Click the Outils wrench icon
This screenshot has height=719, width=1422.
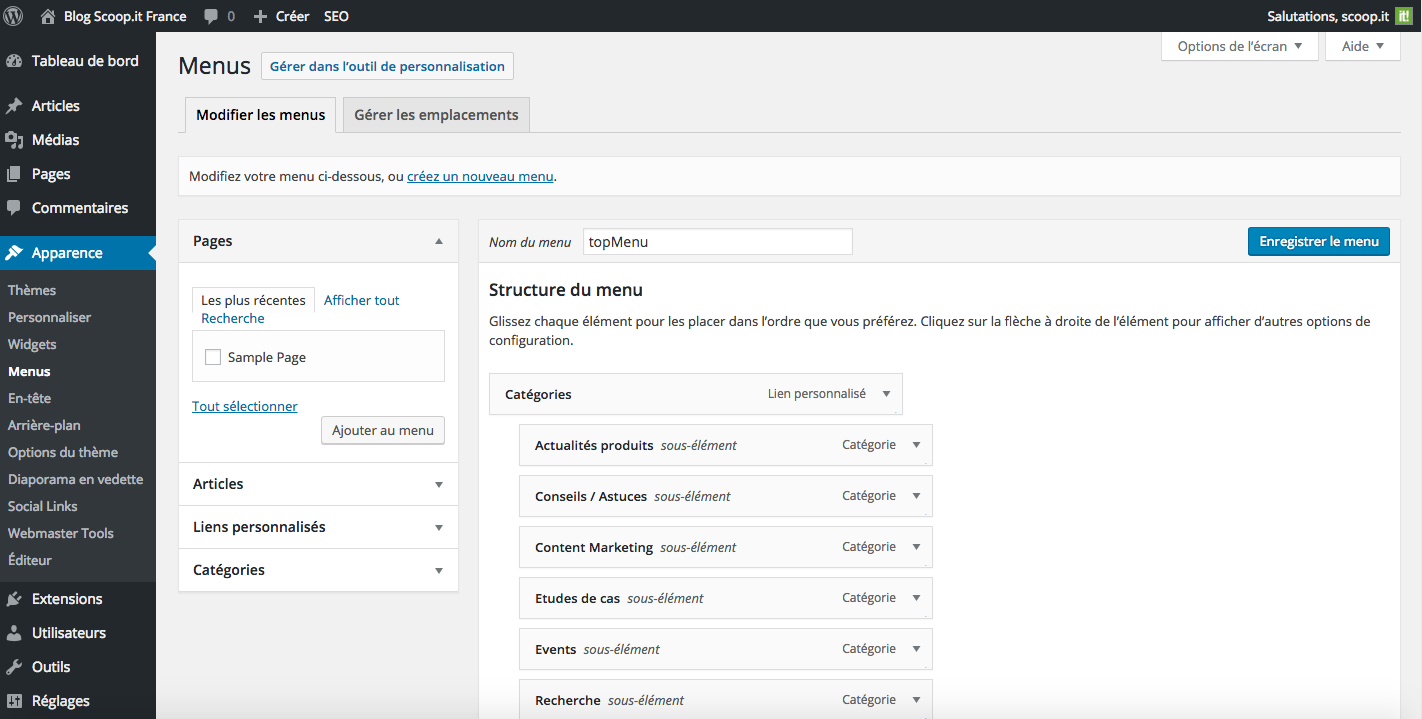(14, 667)
